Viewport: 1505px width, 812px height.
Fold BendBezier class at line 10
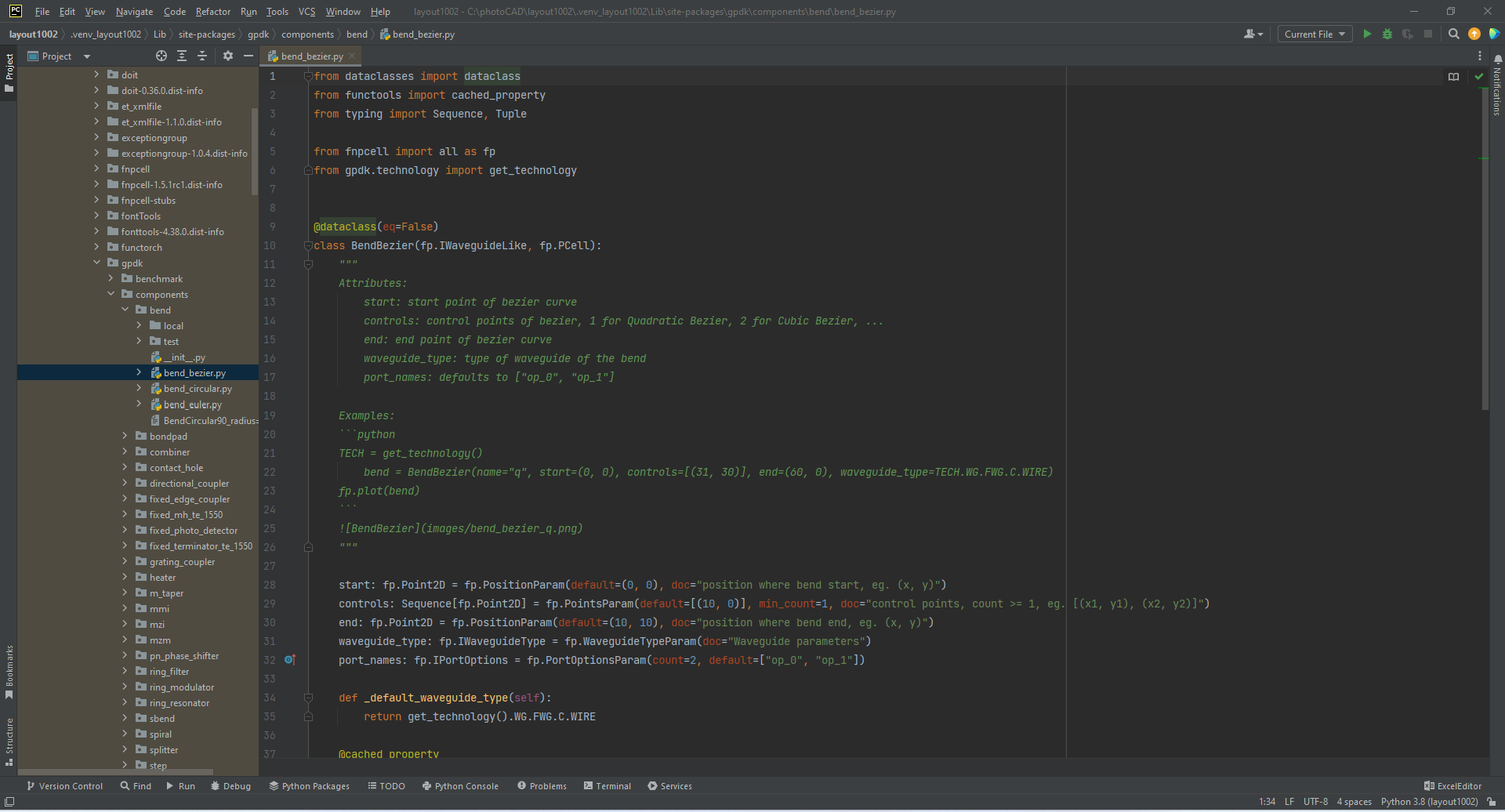pyautogui.click(x=308, y=245)
